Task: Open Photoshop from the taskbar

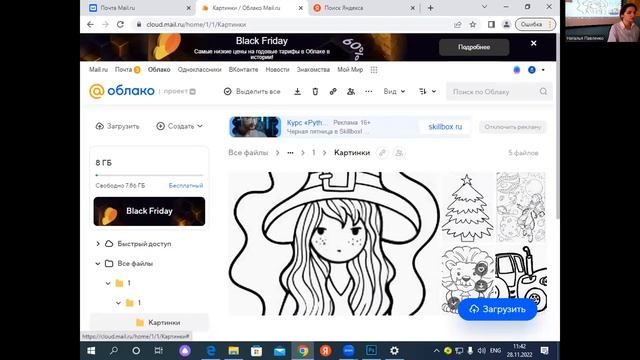Action: (371, 351)
